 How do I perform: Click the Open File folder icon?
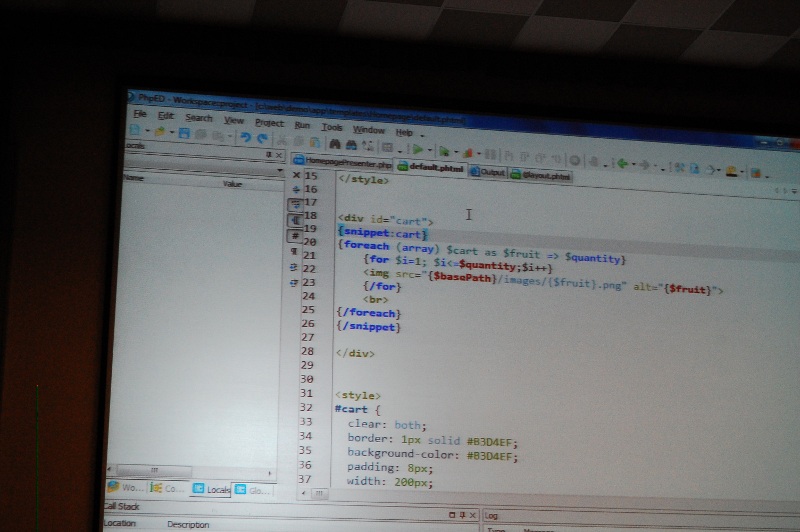click(160, 132)
